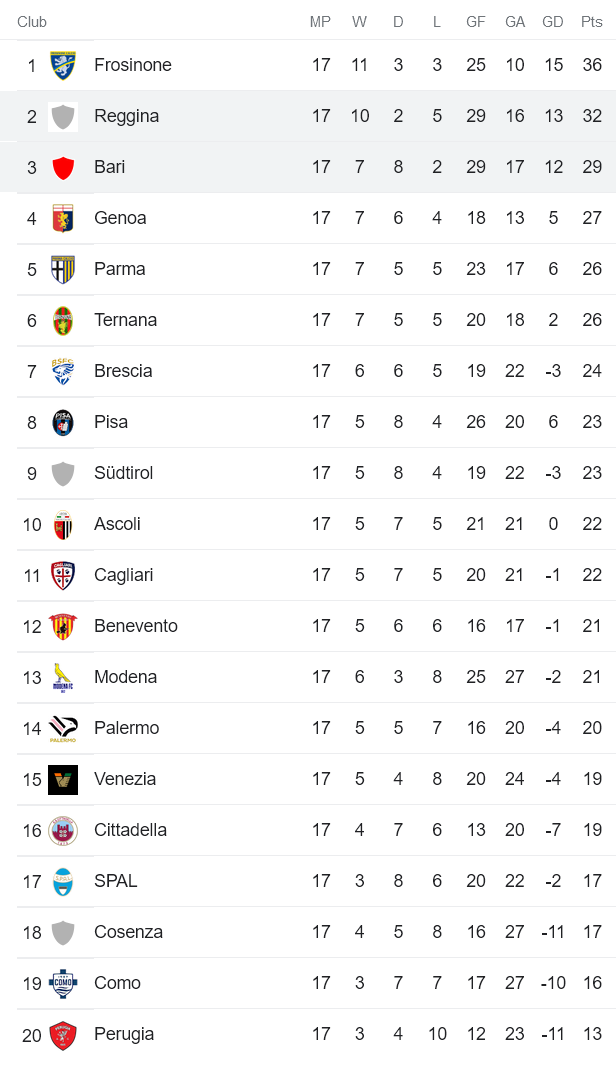Screen dimensions: 616x1065
Task: Click the Brescia club logo
Action: 63,372
